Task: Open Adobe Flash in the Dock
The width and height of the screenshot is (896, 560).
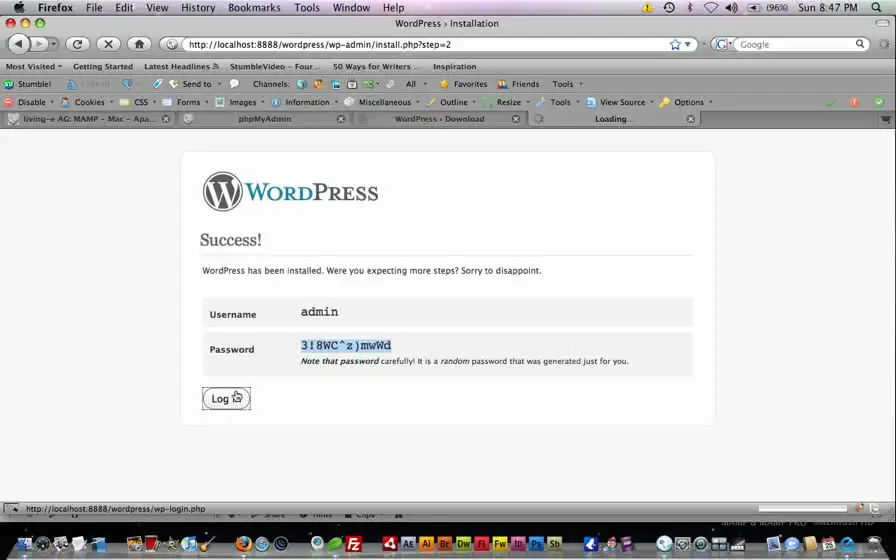Action: coord(482,543)
